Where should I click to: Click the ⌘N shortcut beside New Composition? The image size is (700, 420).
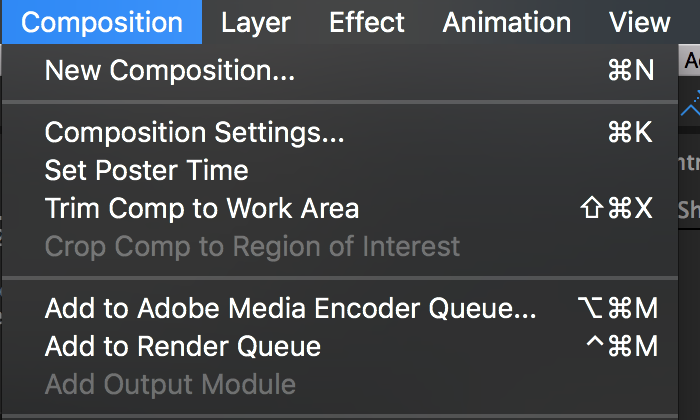point(630,70)
